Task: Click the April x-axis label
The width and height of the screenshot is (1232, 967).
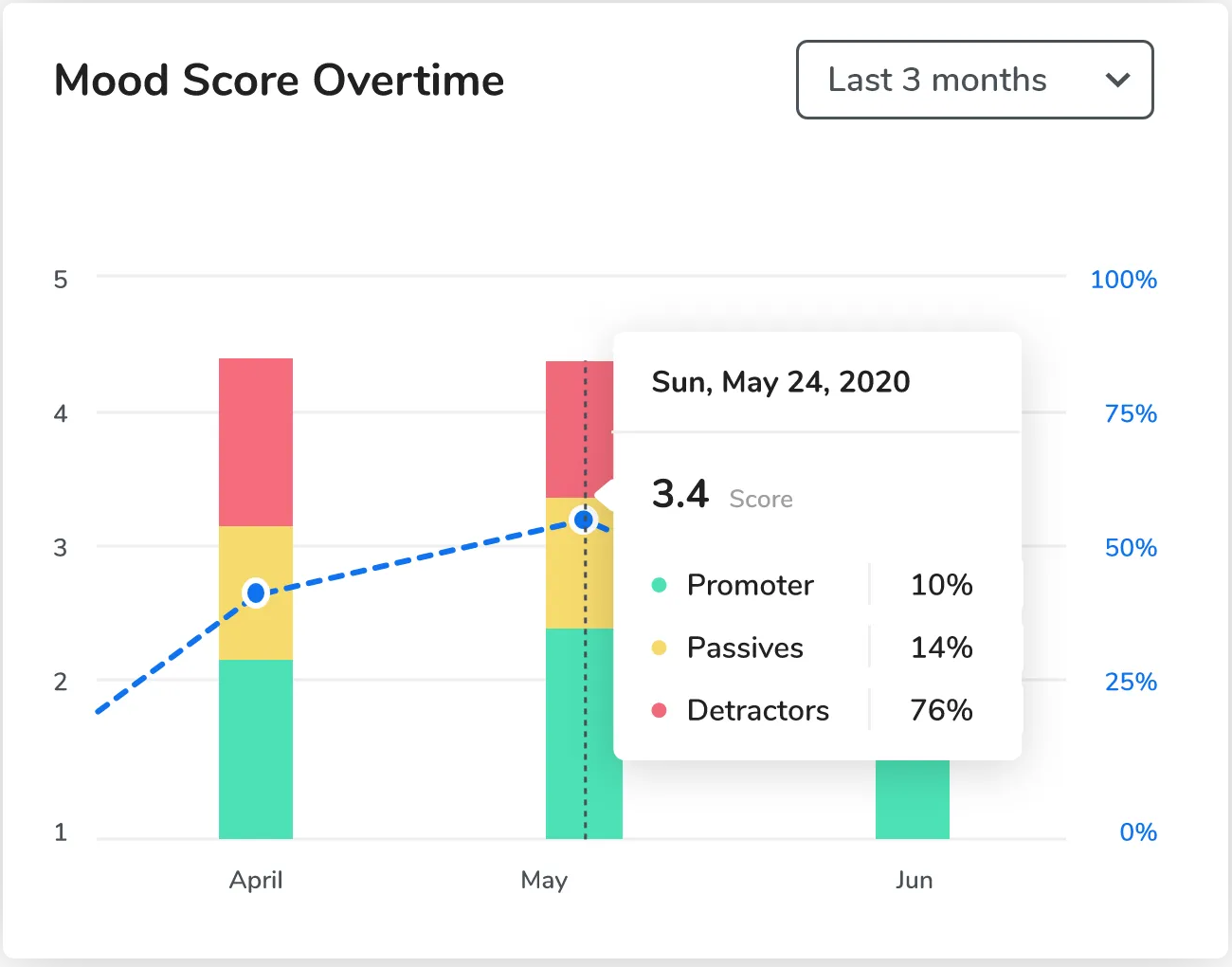Action: click(256, 880)
